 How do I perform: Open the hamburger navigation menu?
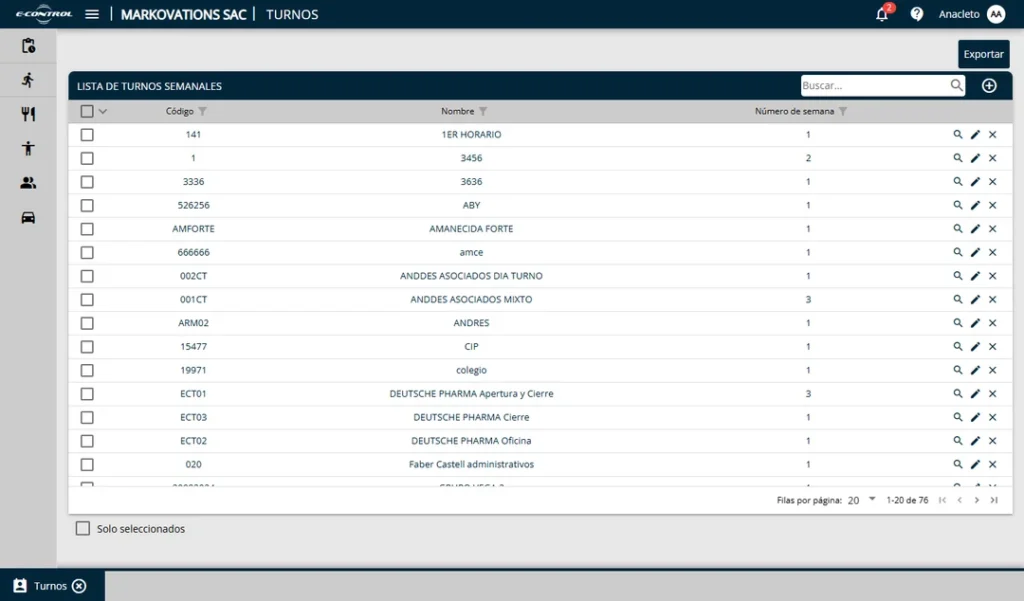coord(92,14)
